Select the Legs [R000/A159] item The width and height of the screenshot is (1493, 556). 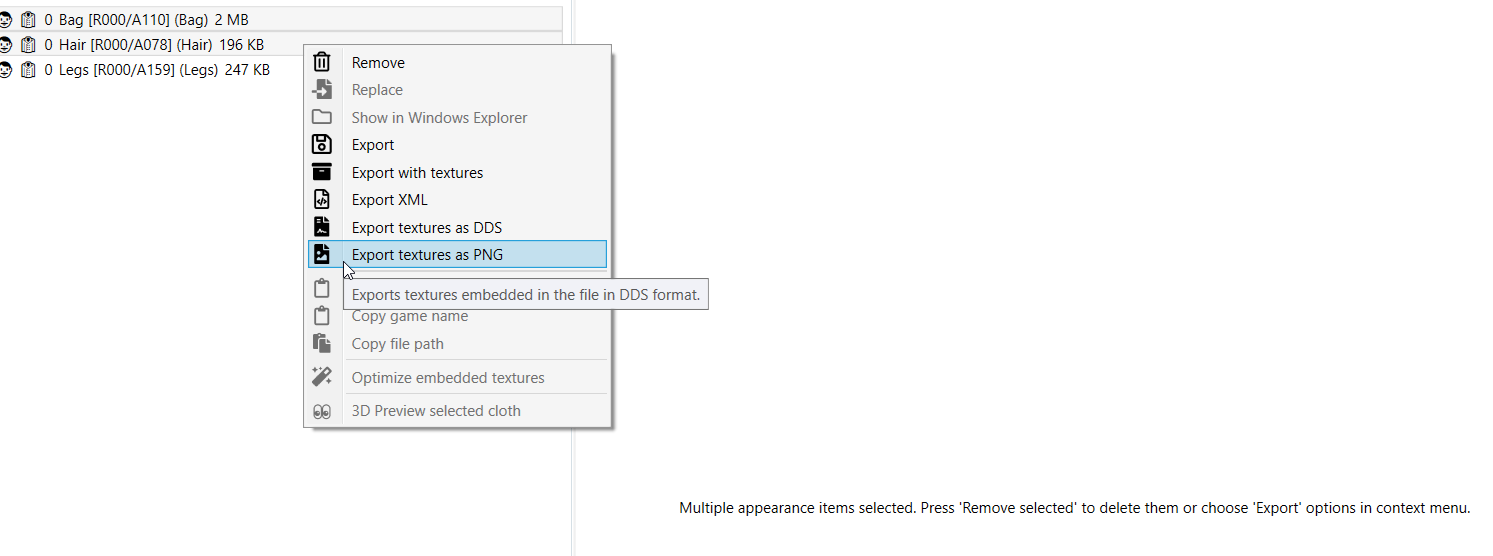(x=150, y=70)
